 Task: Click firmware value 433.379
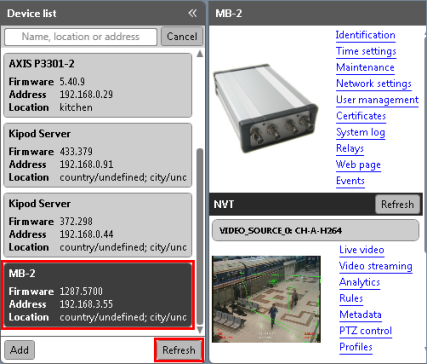point(76,152)
